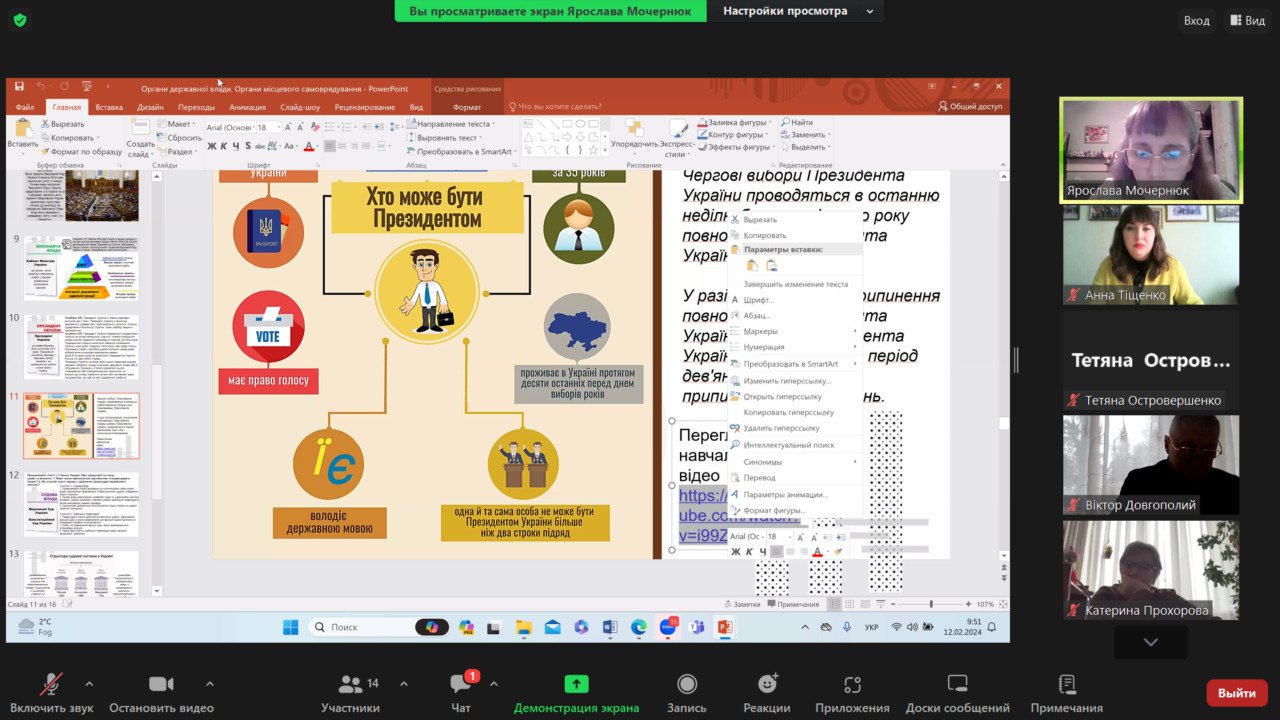This screenshot has width=1280, height=720.
Task: Select Интеллектуальный поиск in context menu
Action: coord(795,445)
